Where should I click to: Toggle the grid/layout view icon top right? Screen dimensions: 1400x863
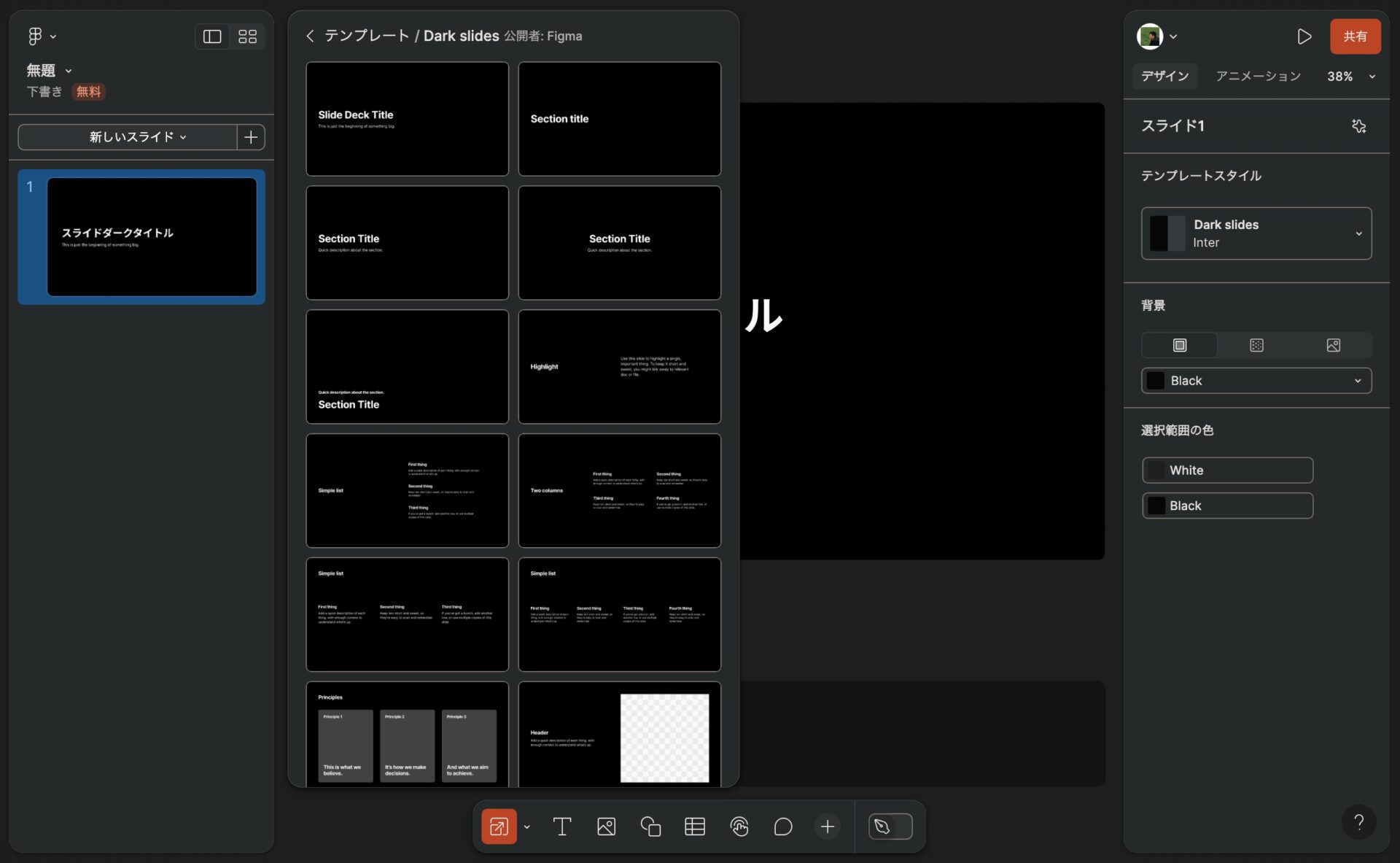click(x=247, y=36)
